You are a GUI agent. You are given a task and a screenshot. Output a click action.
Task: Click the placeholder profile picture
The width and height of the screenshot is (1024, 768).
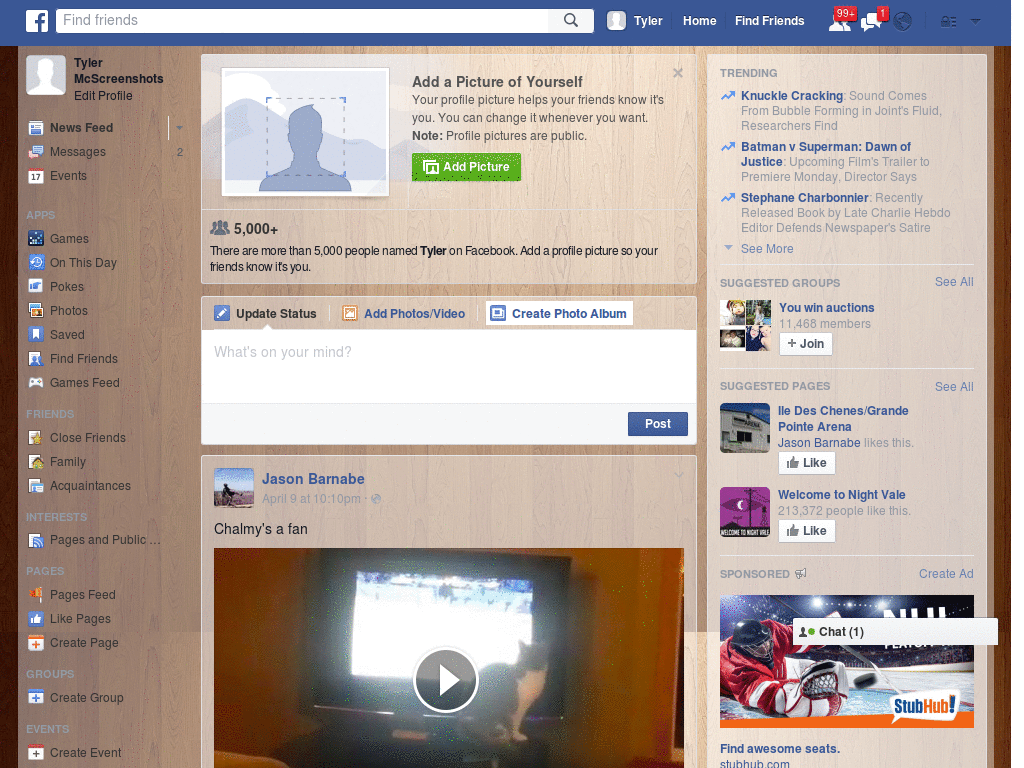tap(306, 132)
